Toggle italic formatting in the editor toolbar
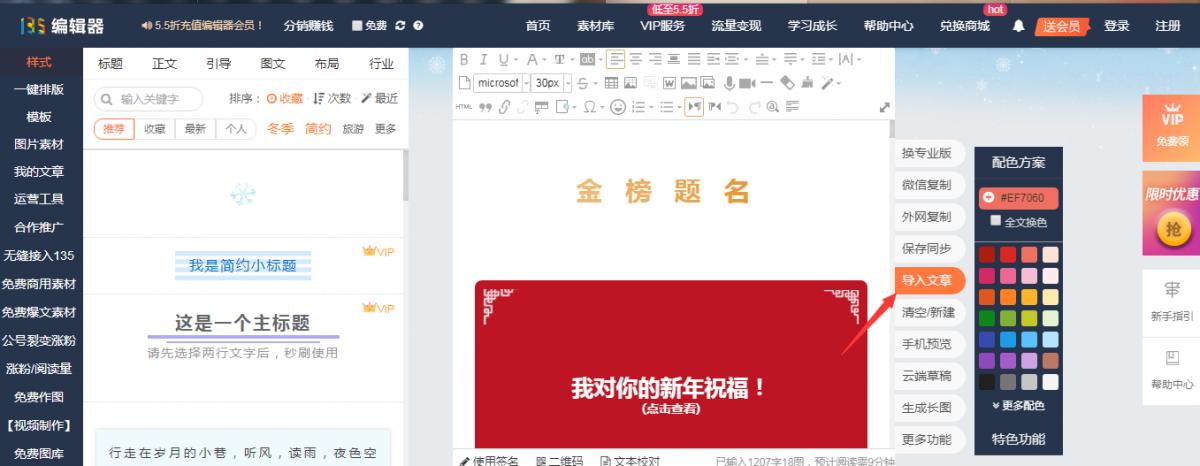Image resolution: width=1200 pixels, height=466 pixels. pos(483,59)
